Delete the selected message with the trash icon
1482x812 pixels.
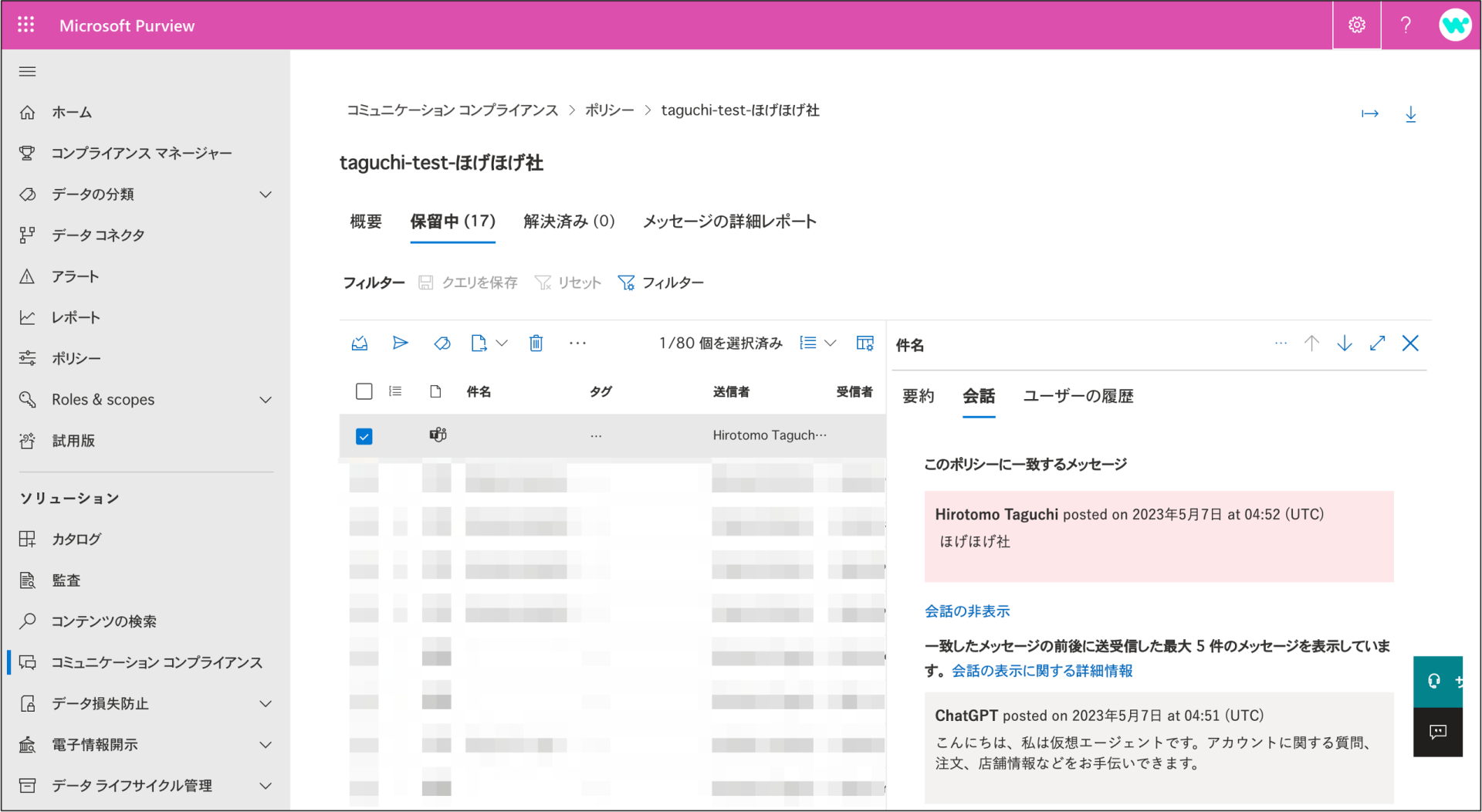coord(536,343)
